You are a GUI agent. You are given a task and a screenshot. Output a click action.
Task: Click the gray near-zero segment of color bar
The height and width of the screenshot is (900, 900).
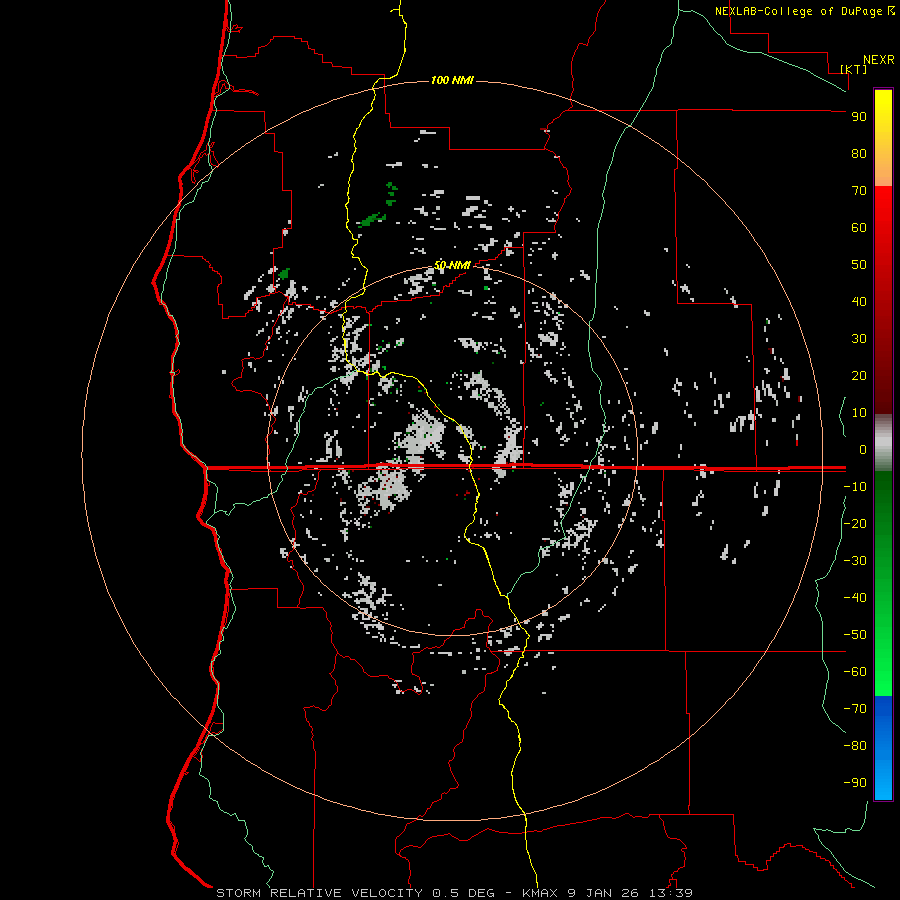883,442
